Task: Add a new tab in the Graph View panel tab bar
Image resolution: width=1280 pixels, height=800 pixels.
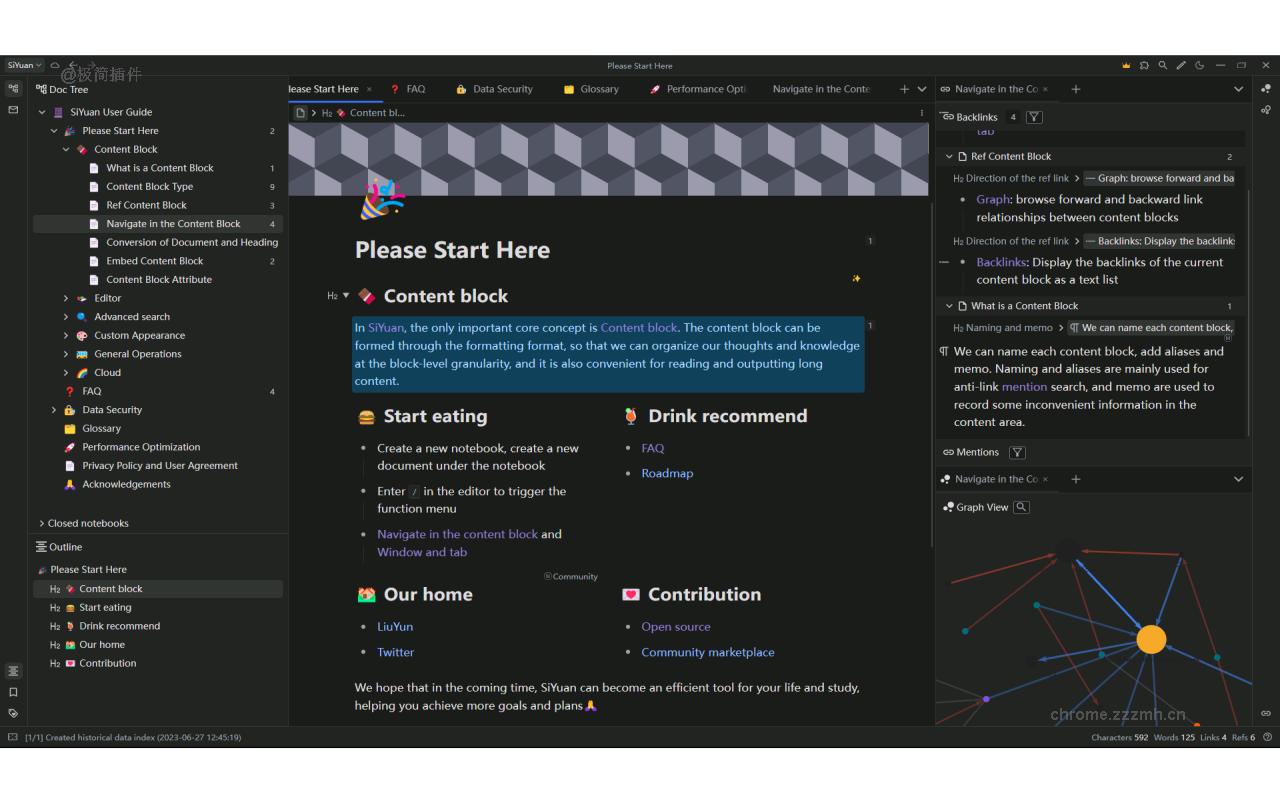Action: [1076, 479]
